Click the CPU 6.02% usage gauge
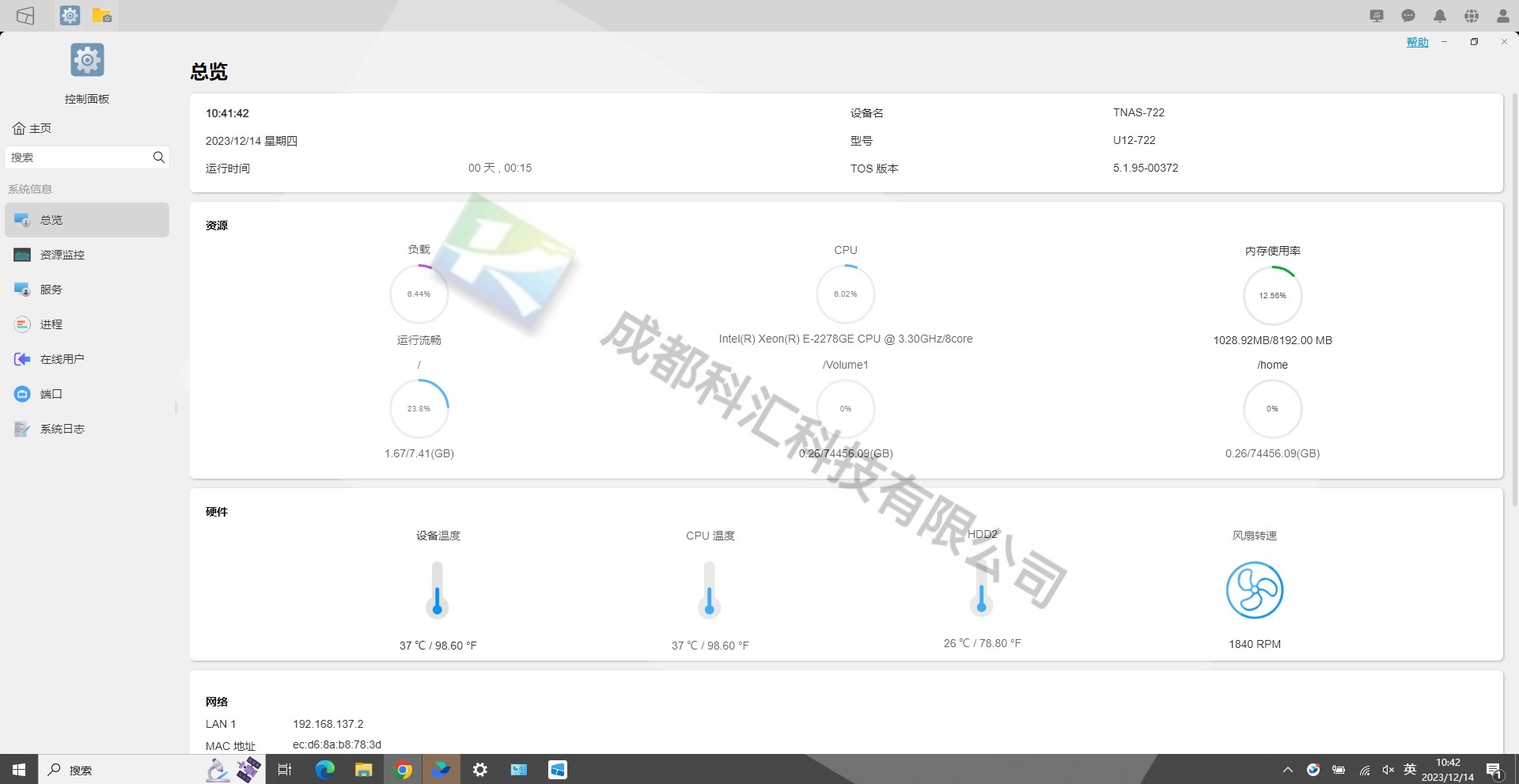This screenshot has height=784, width=1519. tap(846, 294)
